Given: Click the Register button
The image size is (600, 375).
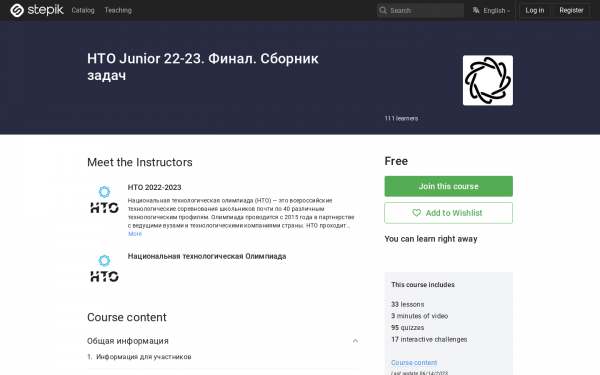Looking at the screenshot, I should click(x=571, y=10).
